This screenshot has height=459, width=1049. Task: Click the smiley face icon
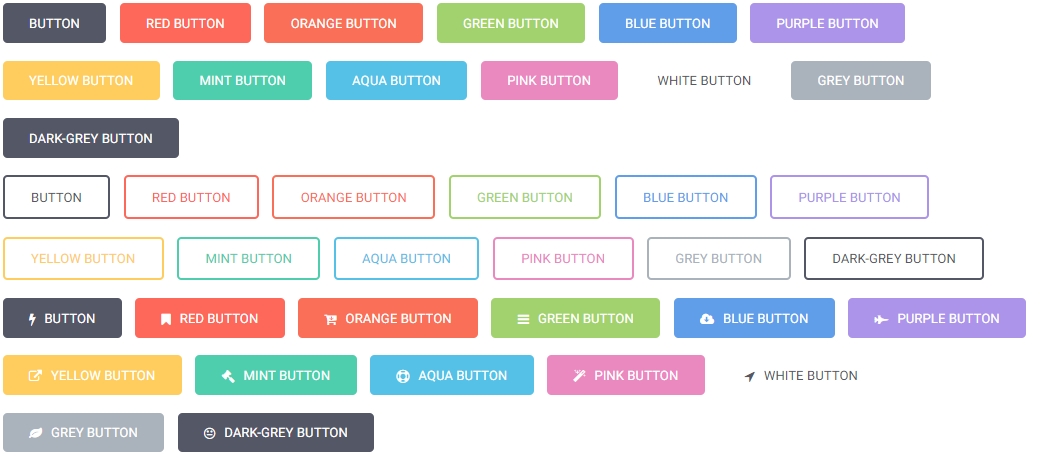coord(210,433)
